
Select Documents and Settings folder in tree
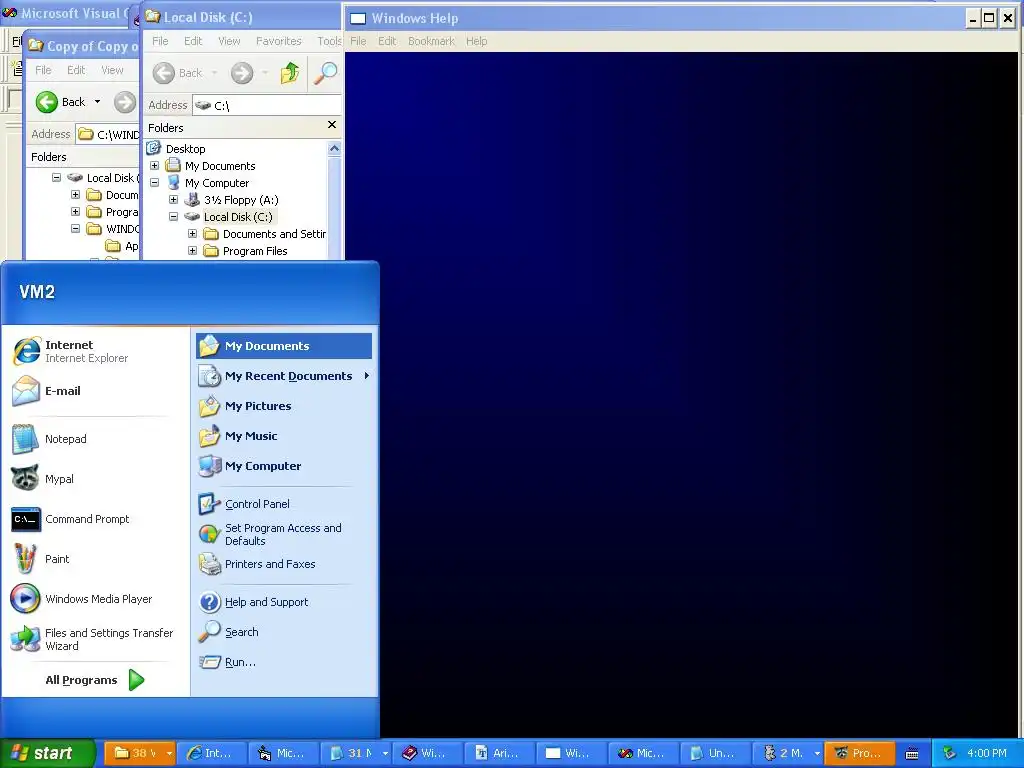tap(274, 234)
